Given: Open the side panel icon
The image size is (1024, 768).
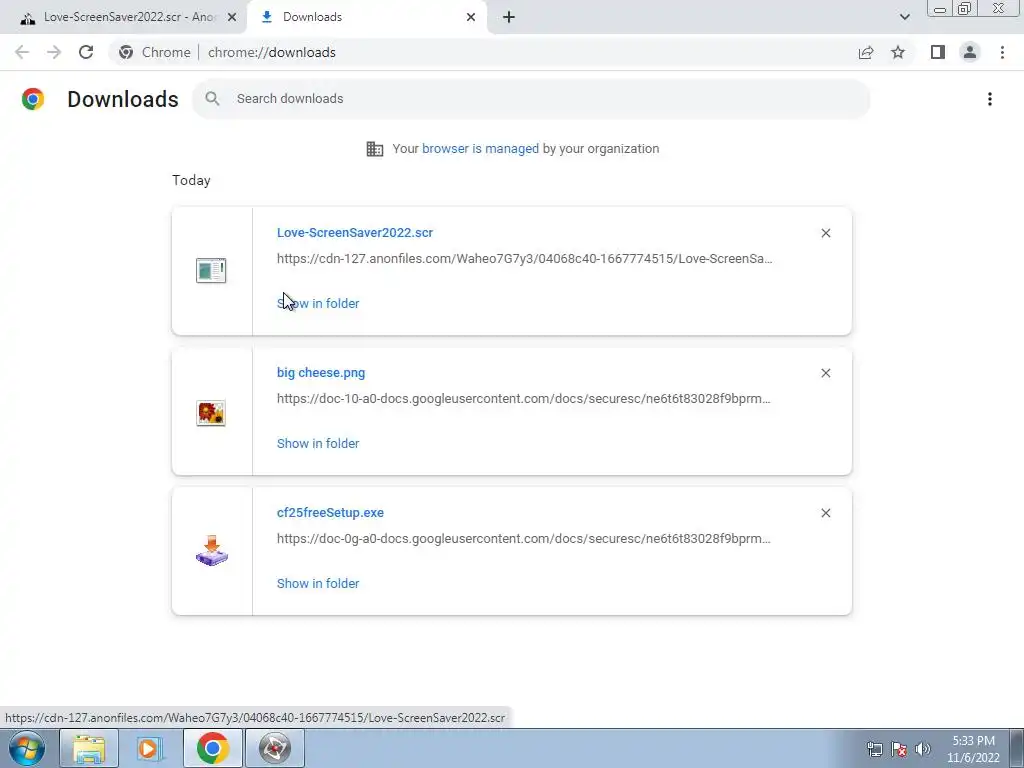Looking at the screenshot, I should 938,52.
